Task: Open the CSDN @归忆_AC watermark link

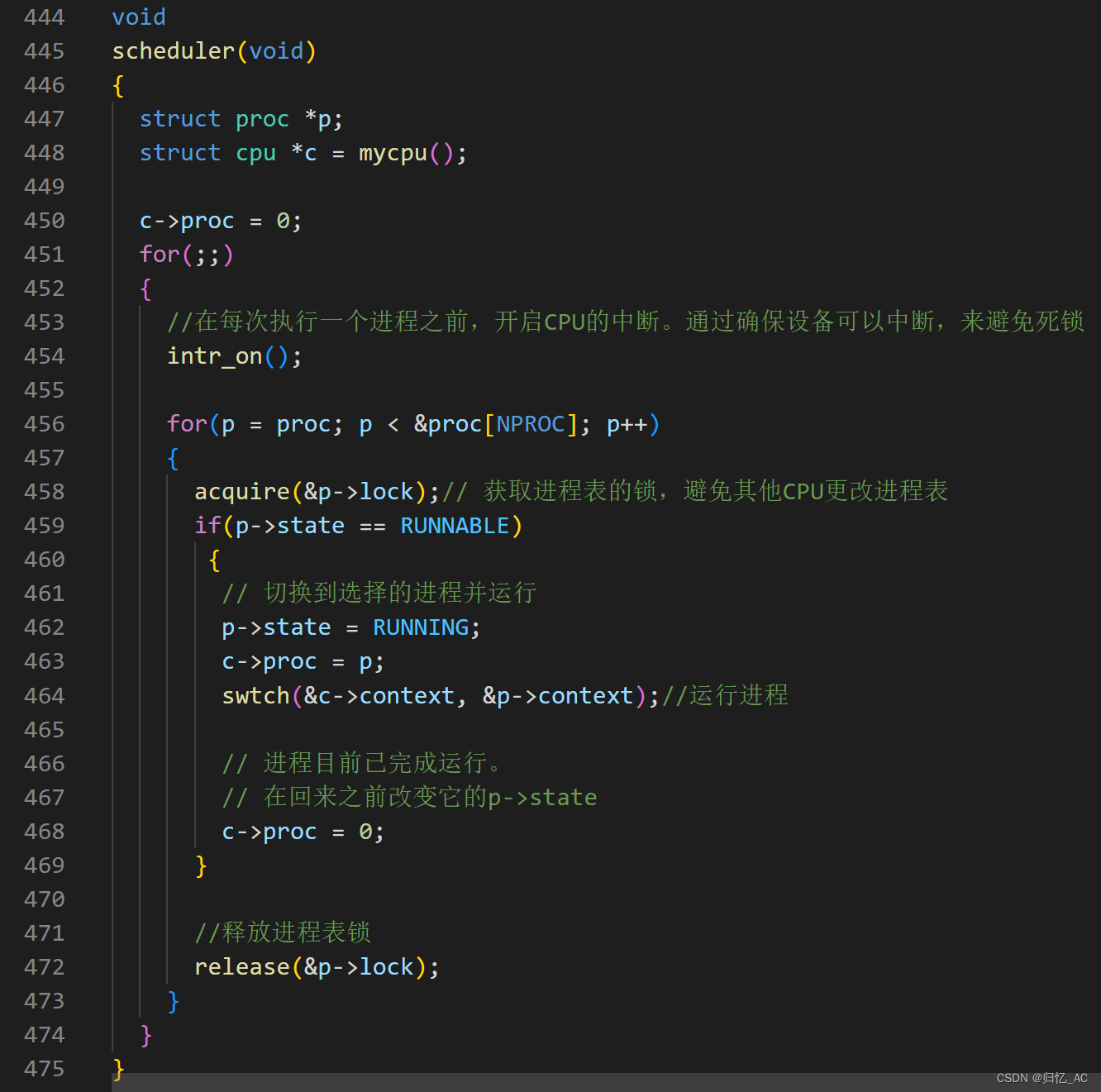Action: pyautogui.click(x=1041, y=1078)
